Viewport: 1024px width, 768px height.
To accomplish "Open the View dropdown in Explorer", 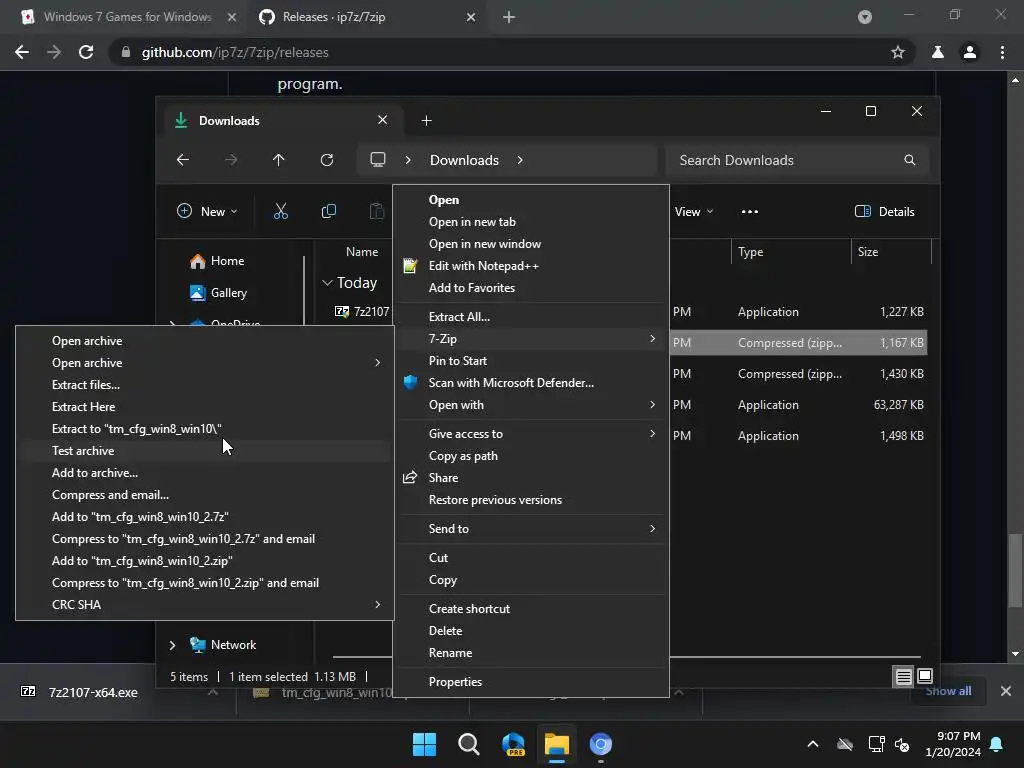I will (694, 212).
